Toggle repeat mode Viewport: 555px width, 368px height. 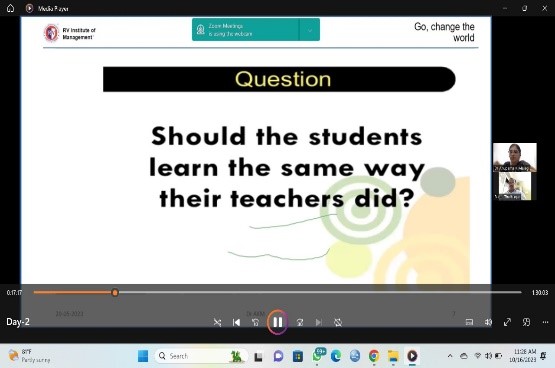click(338, 322)
